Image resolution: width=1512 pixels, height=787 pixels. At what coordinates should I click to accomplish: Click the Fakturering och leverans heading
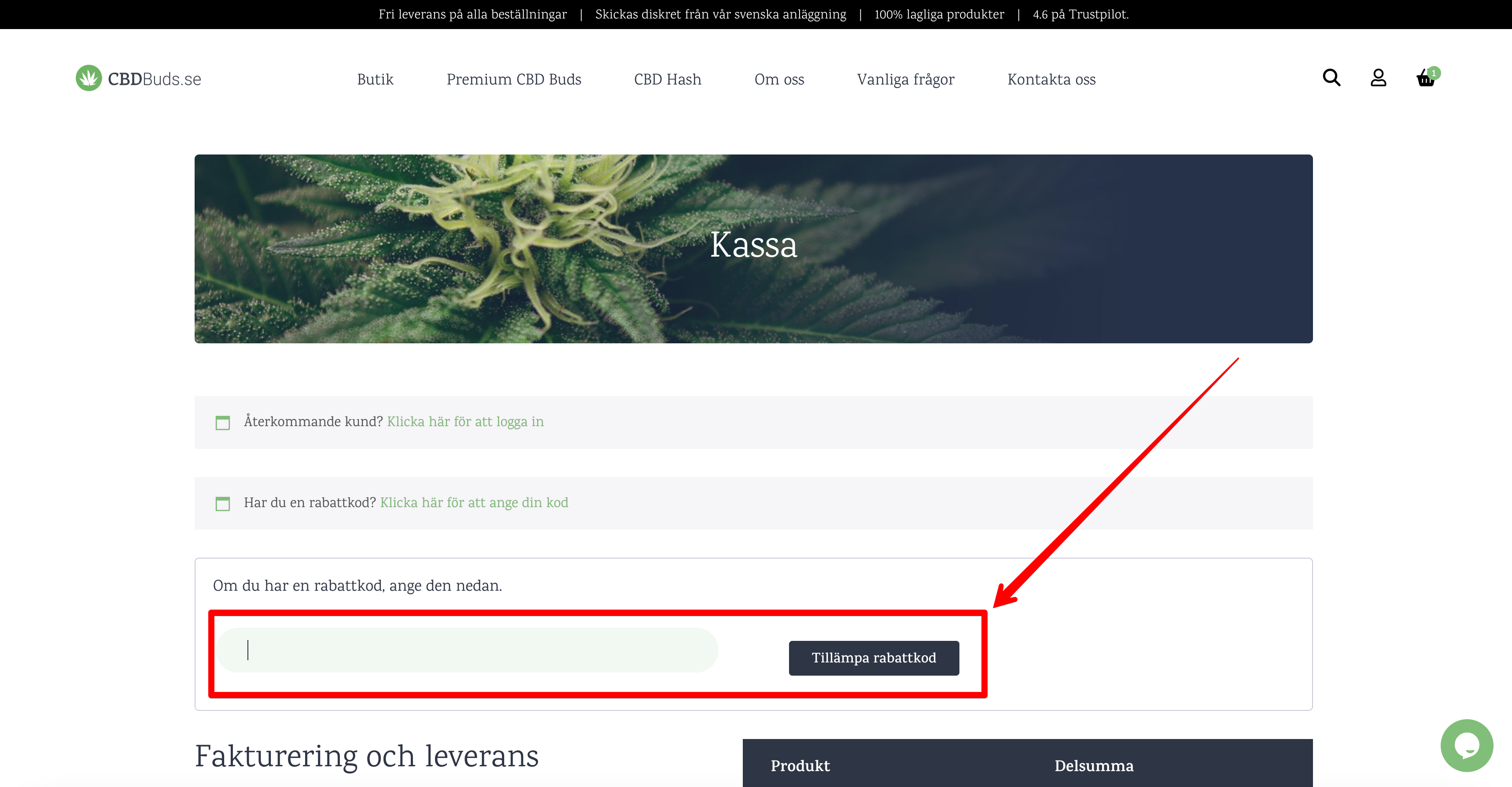(x=366, y=756)
